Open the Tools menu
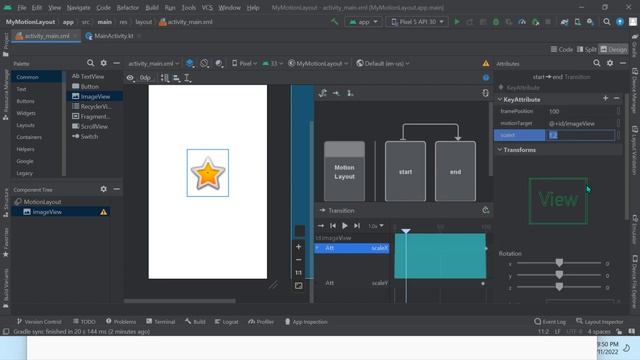 point(189,7)
